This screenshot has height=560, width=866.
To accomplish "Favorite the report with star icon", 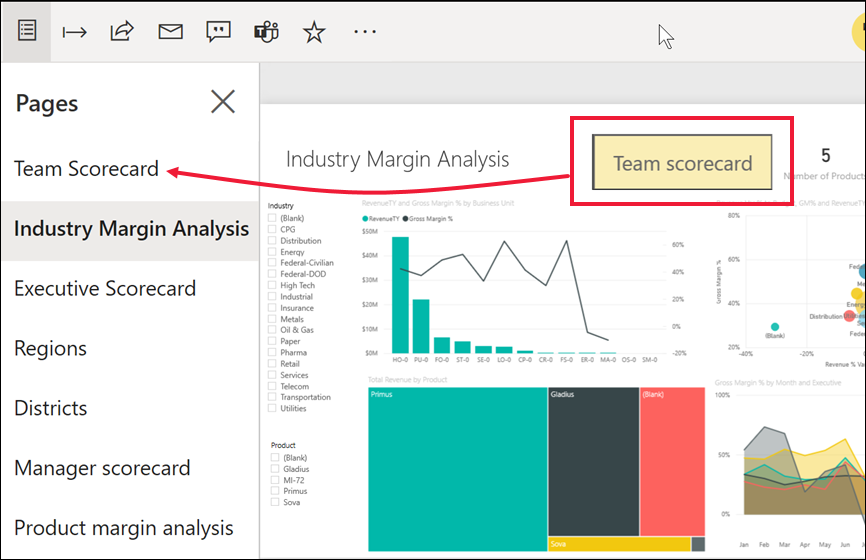I will pyautogui.click(x=314, y=32).
